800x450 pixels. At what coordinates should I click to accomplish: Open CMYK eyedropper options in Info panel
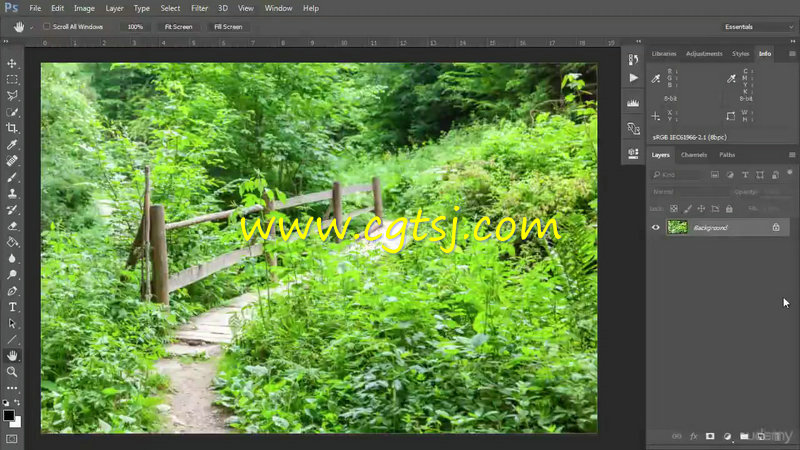coord(731,79)
